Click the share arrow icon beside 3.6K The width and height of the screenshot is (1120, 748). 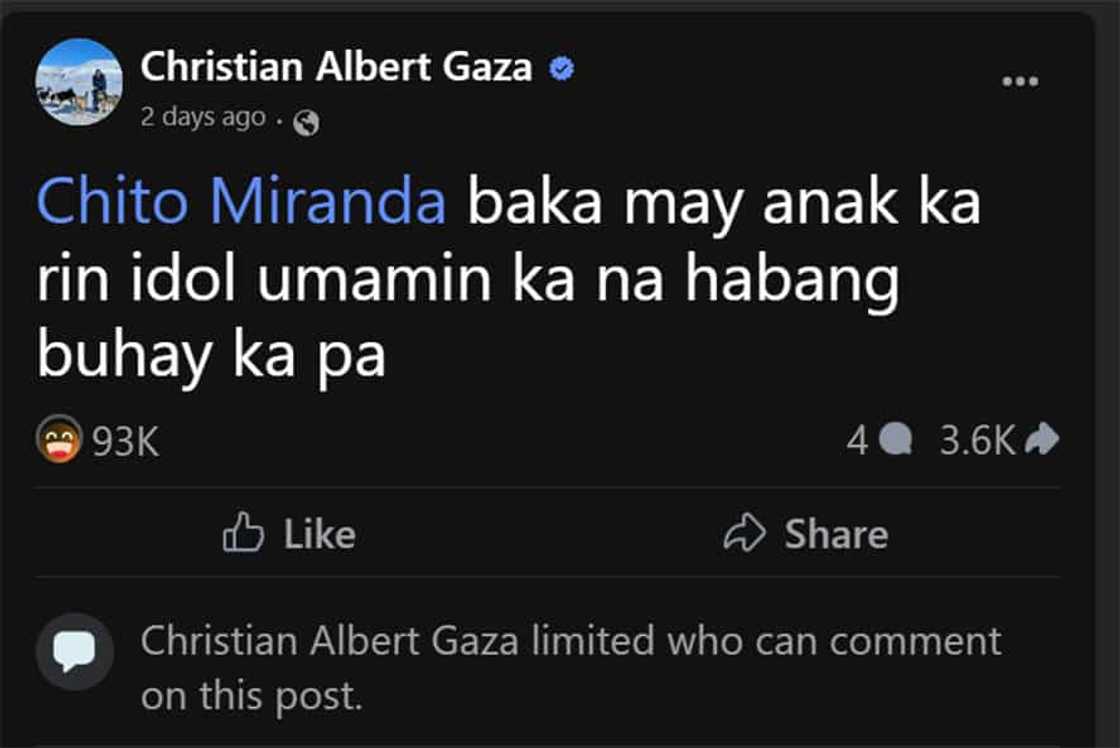pyautogui.click(x=1042, y=438)
